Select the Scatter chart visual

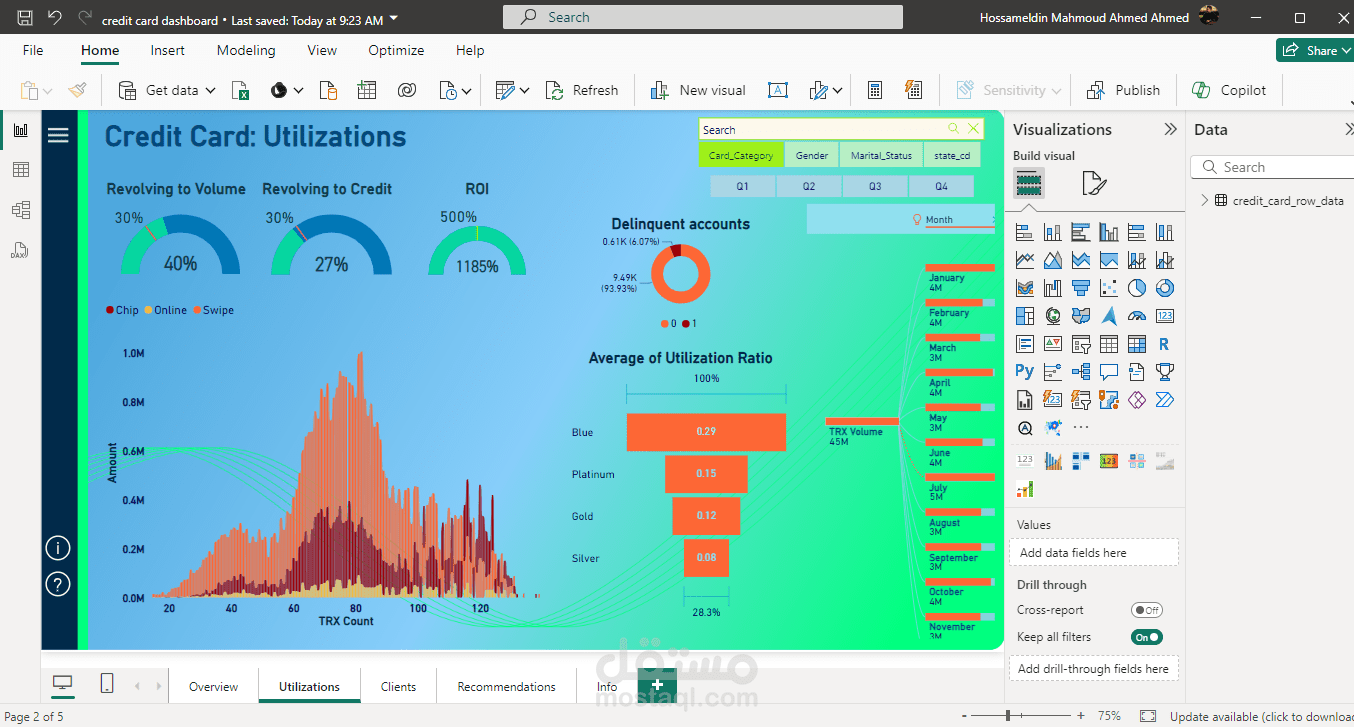click(1109, 288)
